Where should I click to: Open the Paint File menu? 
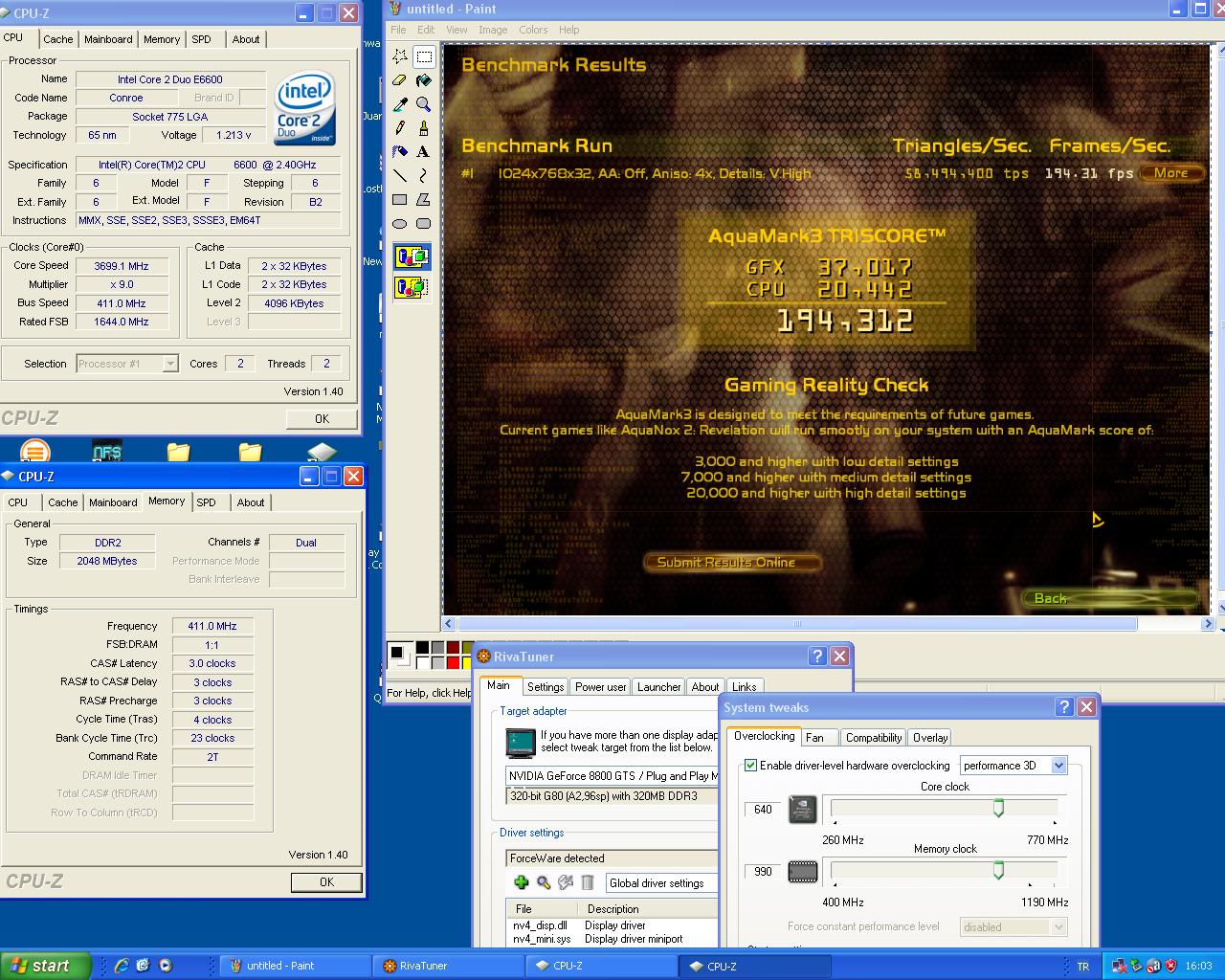pyautogui.click(x=398, y=30)
